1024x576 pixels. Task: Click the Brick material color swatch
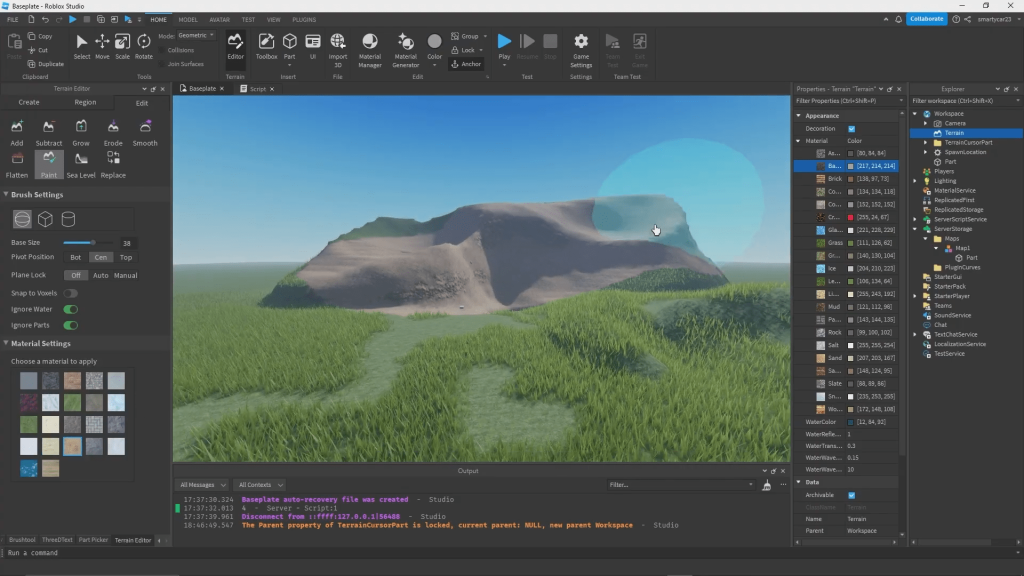click(850, 179)
